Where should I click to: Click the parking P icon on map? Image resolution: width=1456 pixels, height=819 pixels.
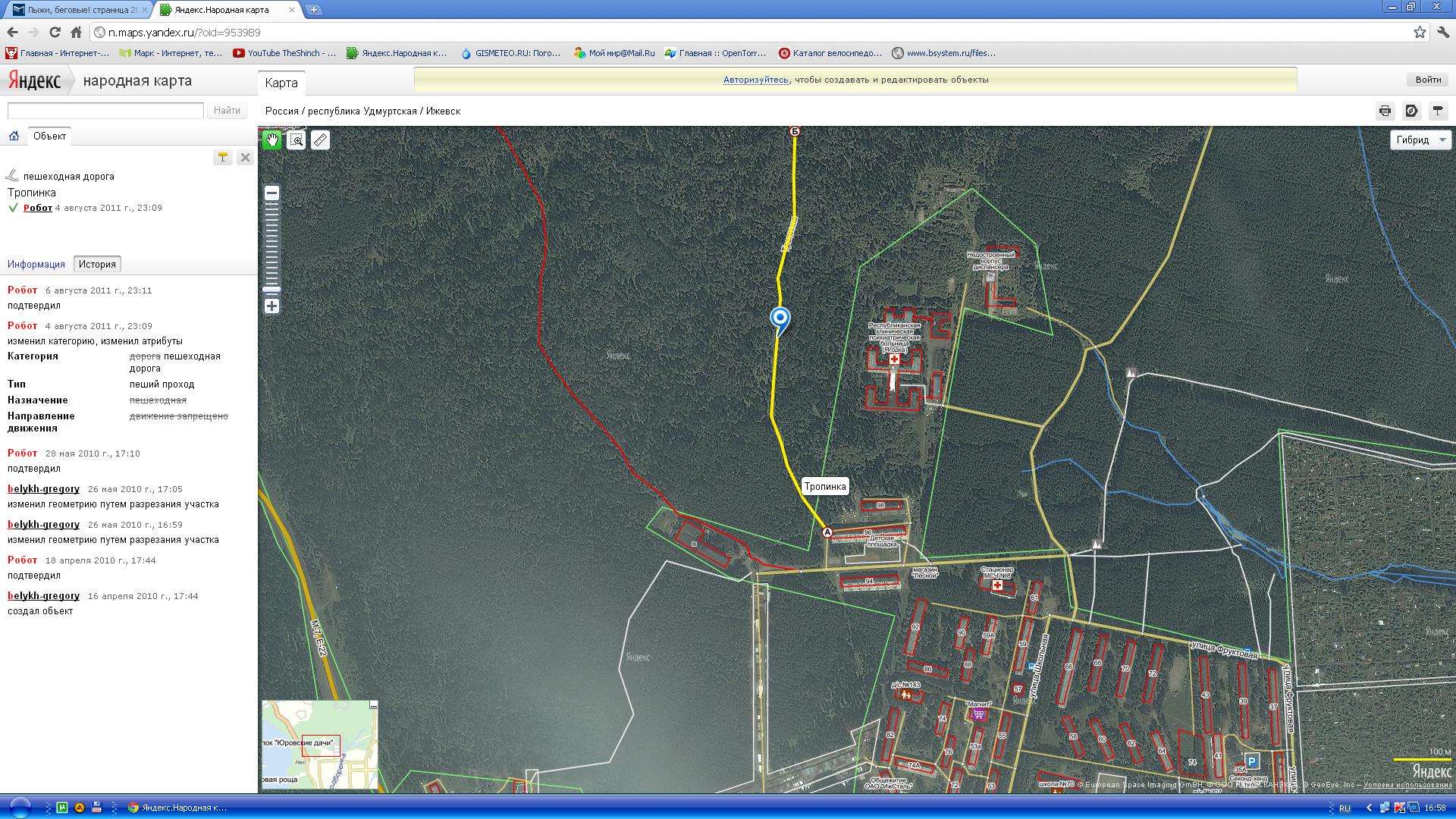click(x=1252, y=761)
